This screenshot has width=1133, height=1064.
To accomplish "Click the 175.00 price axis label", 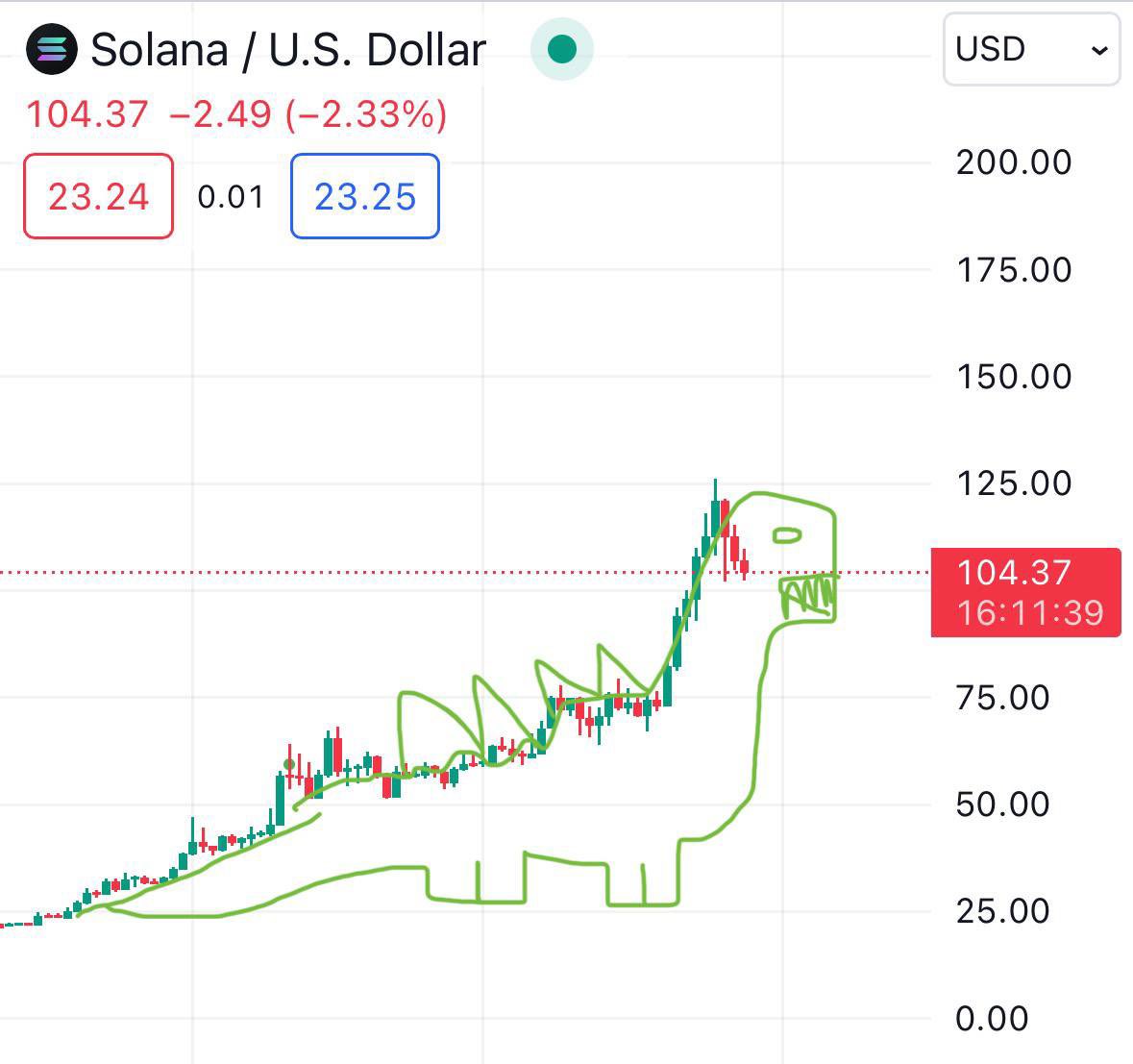I will pyautogui.click(x=1014, y=270).
